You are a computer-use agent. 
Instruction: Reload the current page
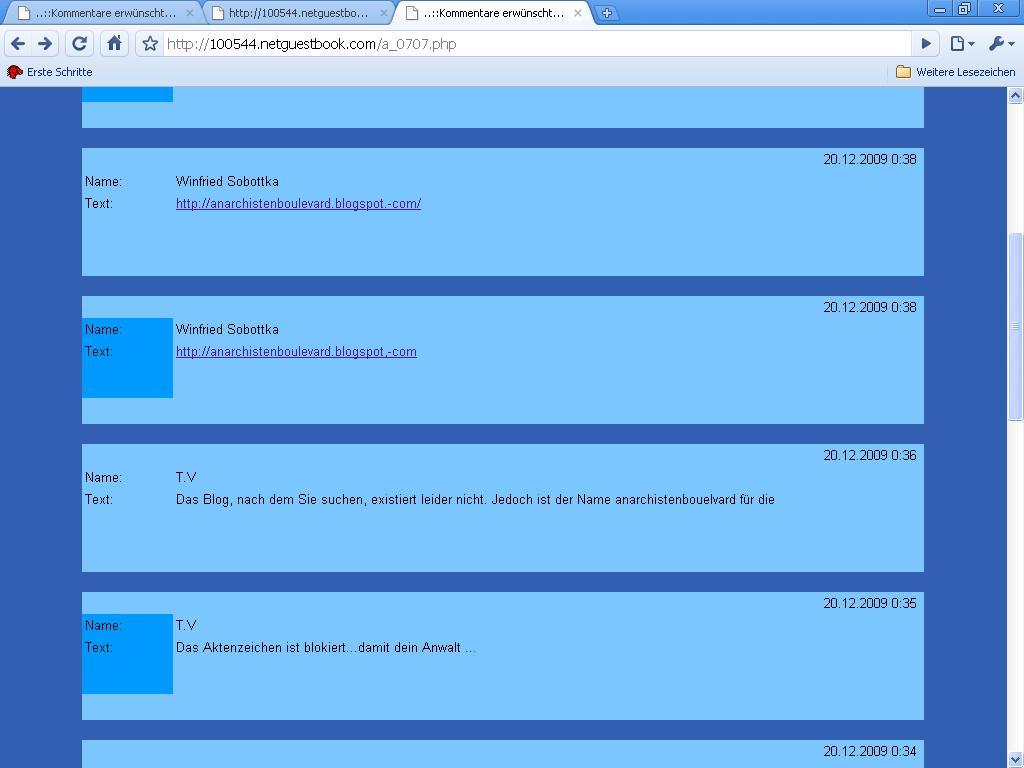80,43
